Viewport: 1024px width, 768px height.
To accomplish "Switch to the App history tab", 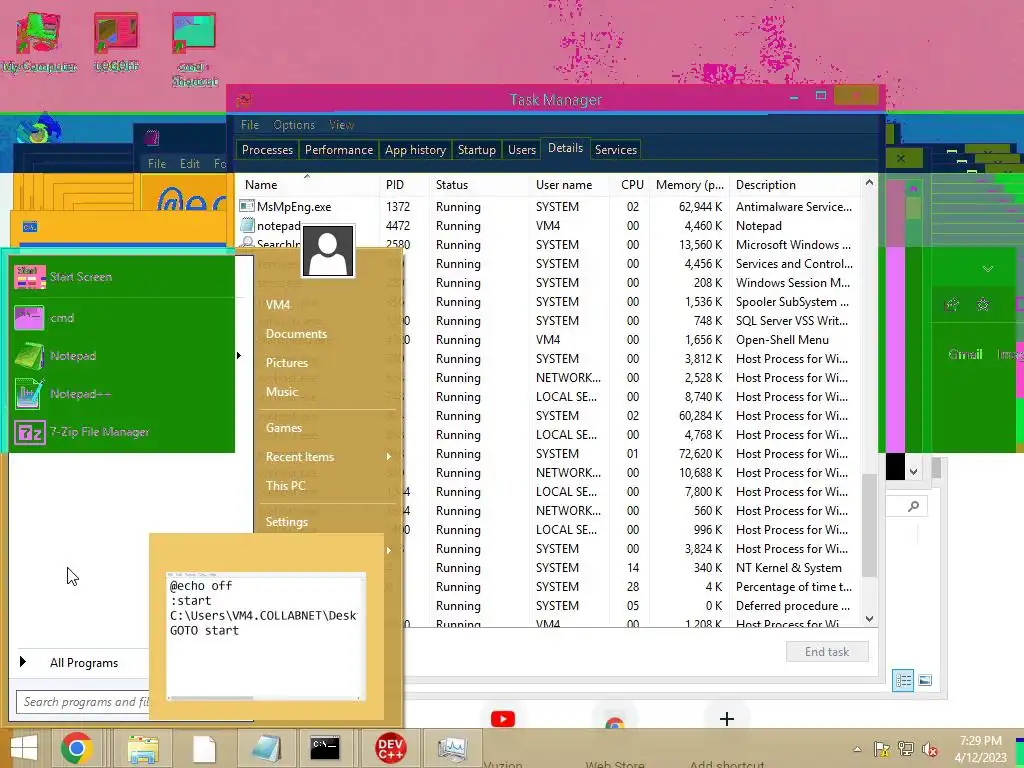I will [x=415, y=150].
